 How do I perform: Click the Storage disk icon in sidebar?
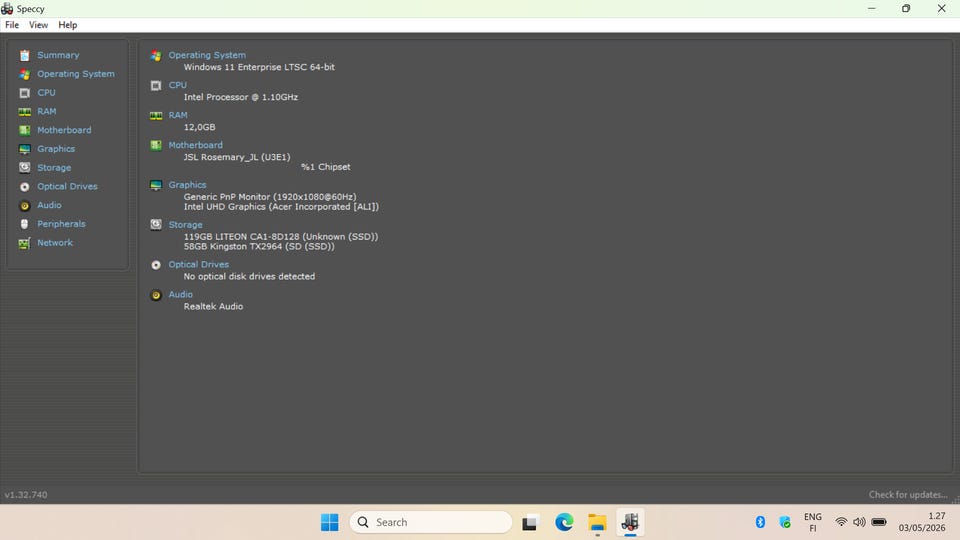point(24,168)
